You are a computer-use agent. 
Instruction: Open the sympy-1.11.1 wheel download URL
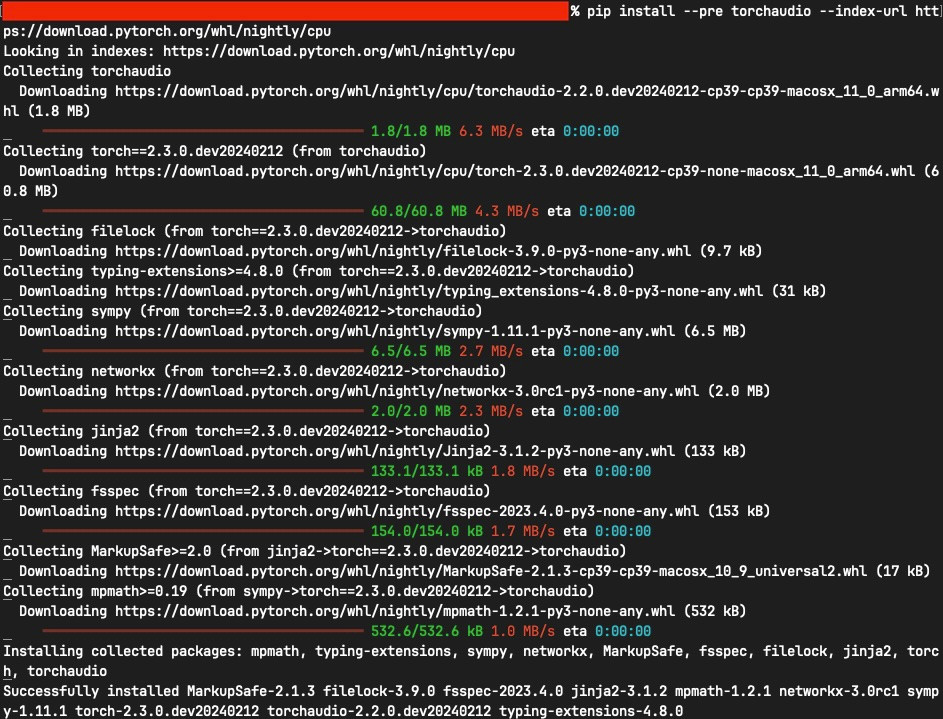[395, 331]
